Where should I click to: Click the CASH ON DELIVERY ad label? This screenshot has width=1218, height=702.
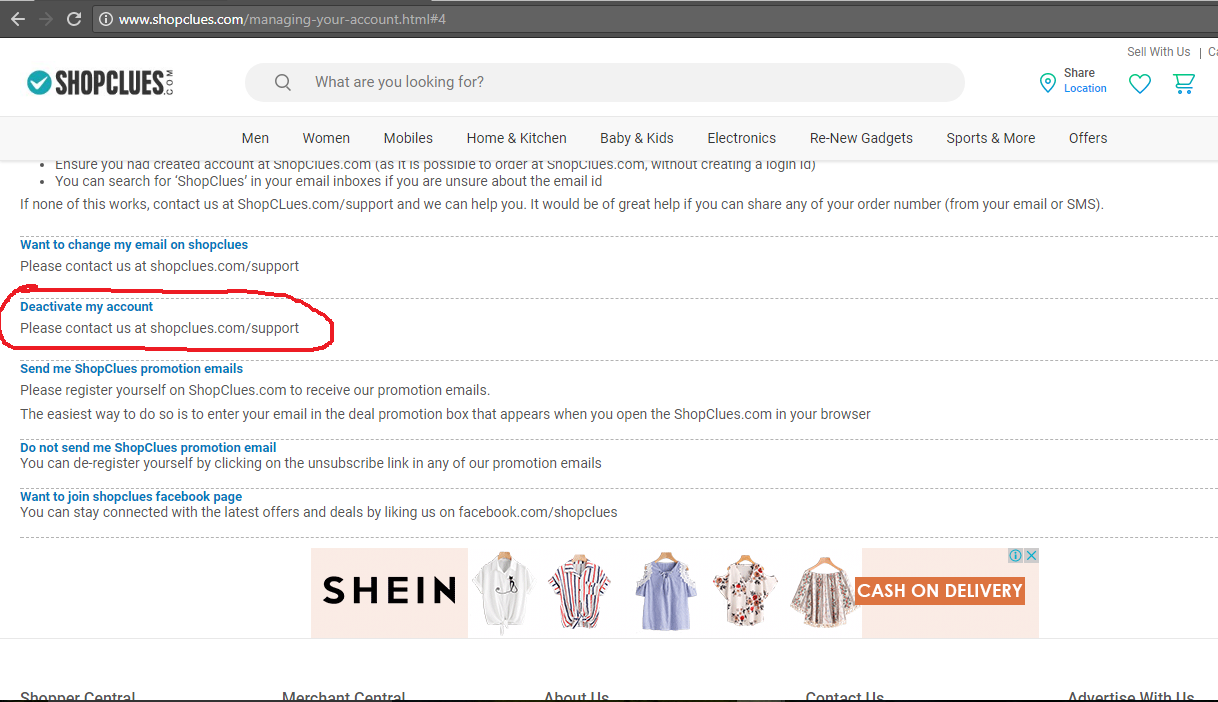940,591
